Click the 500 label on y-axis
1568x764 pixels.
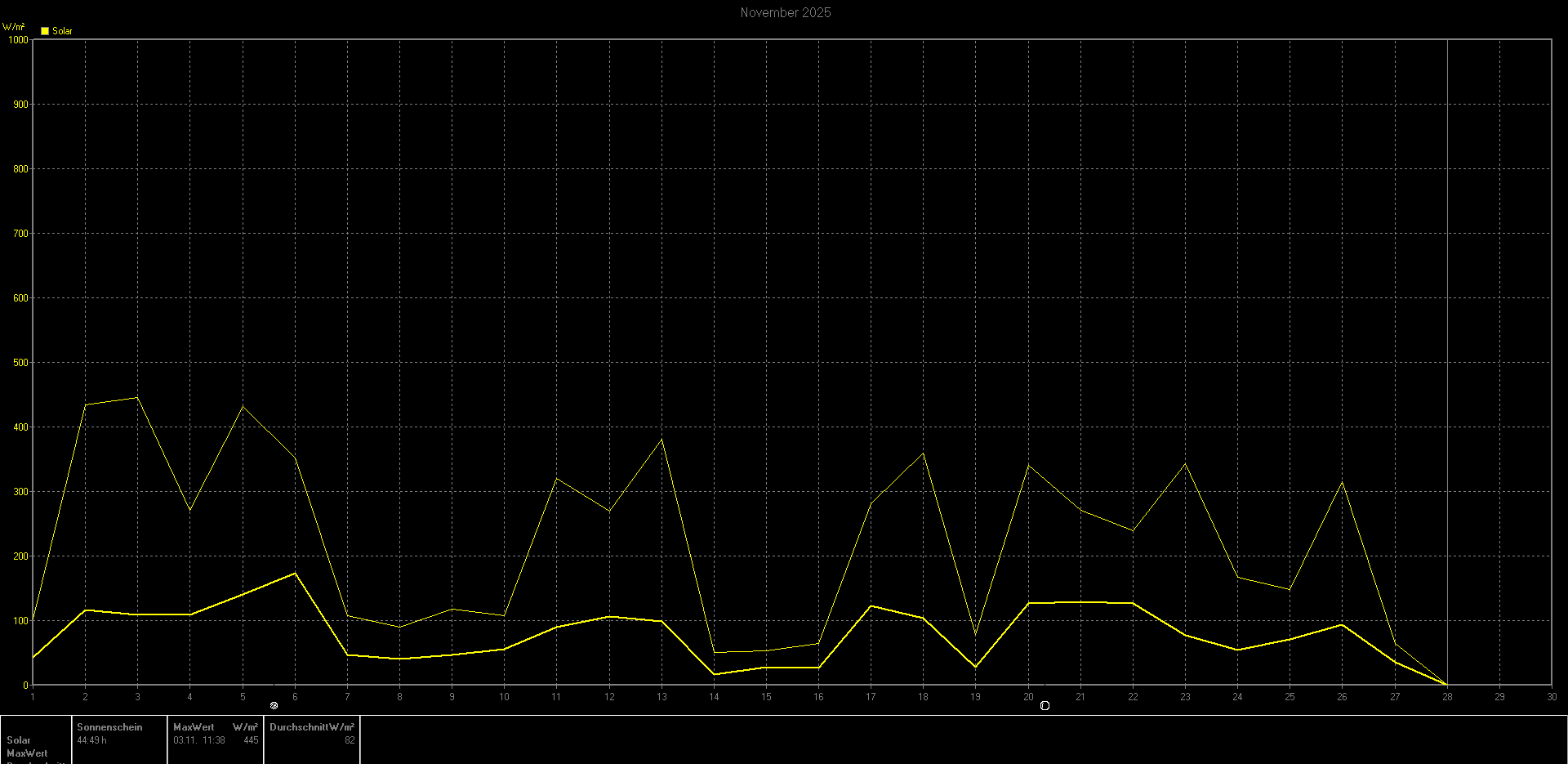20,363
